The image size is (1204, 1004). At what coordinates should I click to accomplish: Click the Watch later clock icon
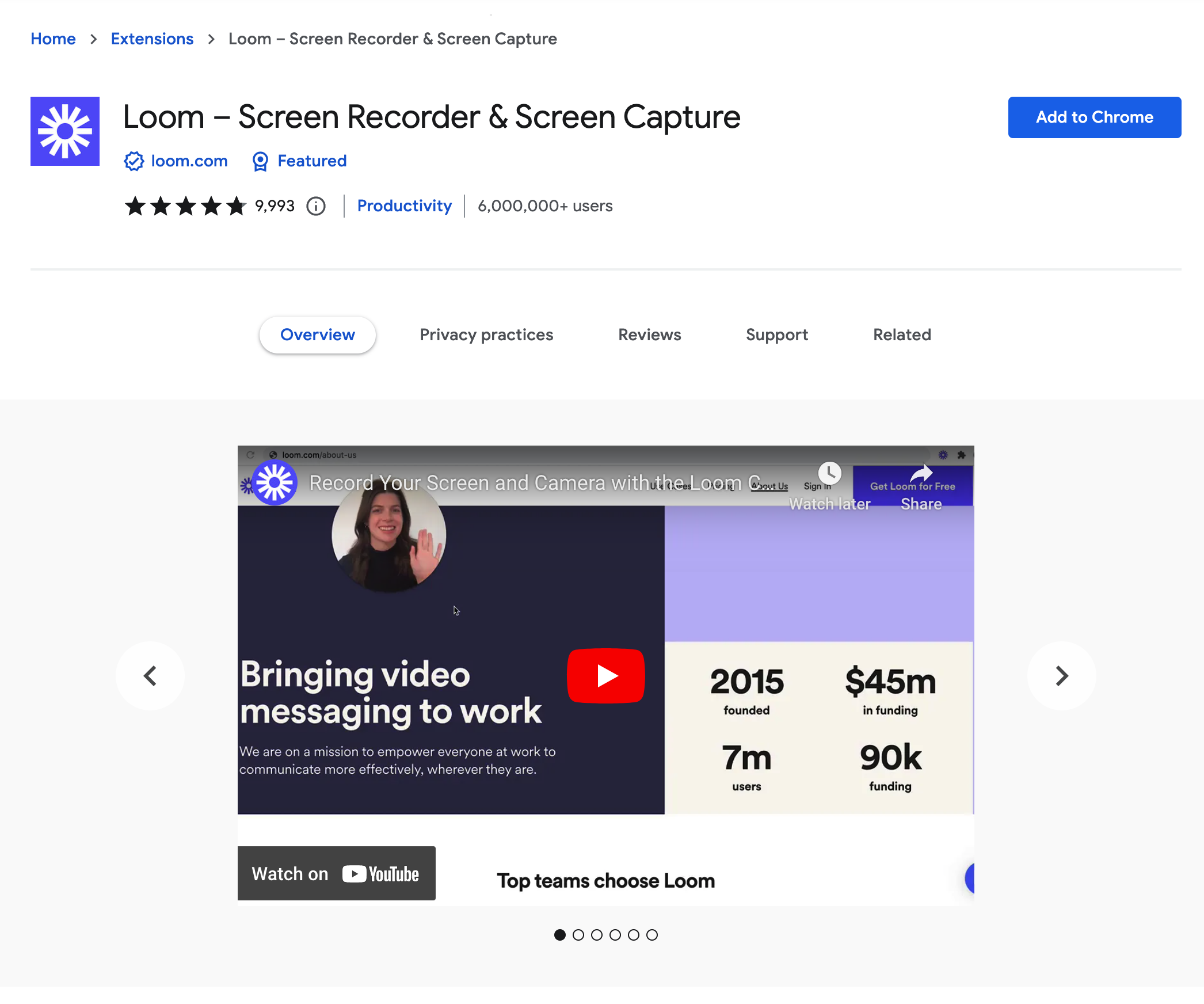[829, 474]
